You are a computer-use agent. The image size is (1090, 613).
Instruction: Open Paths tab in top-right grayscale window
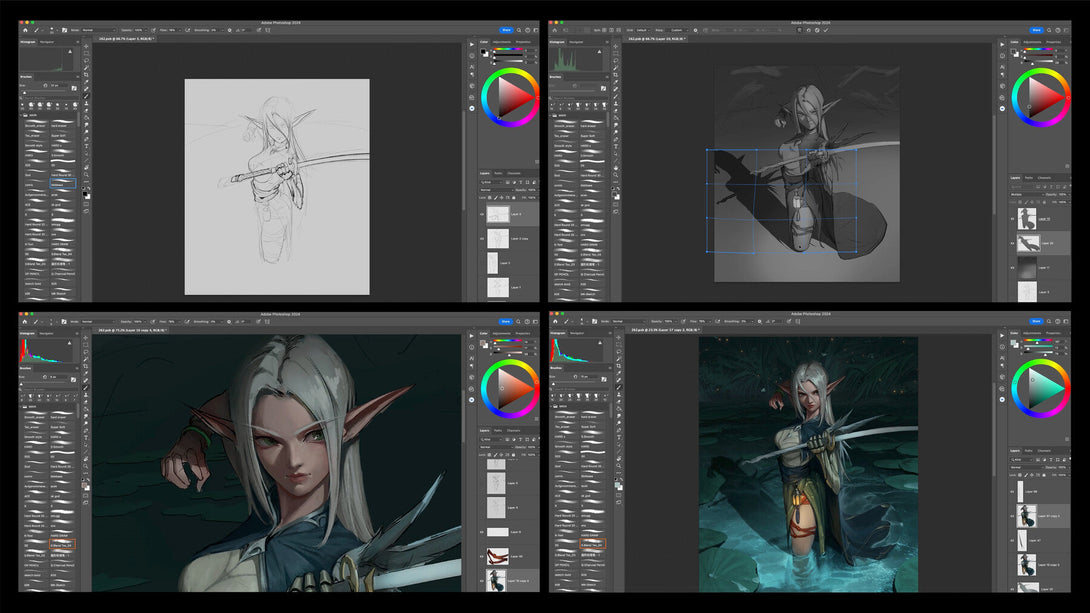point(1028,178)
